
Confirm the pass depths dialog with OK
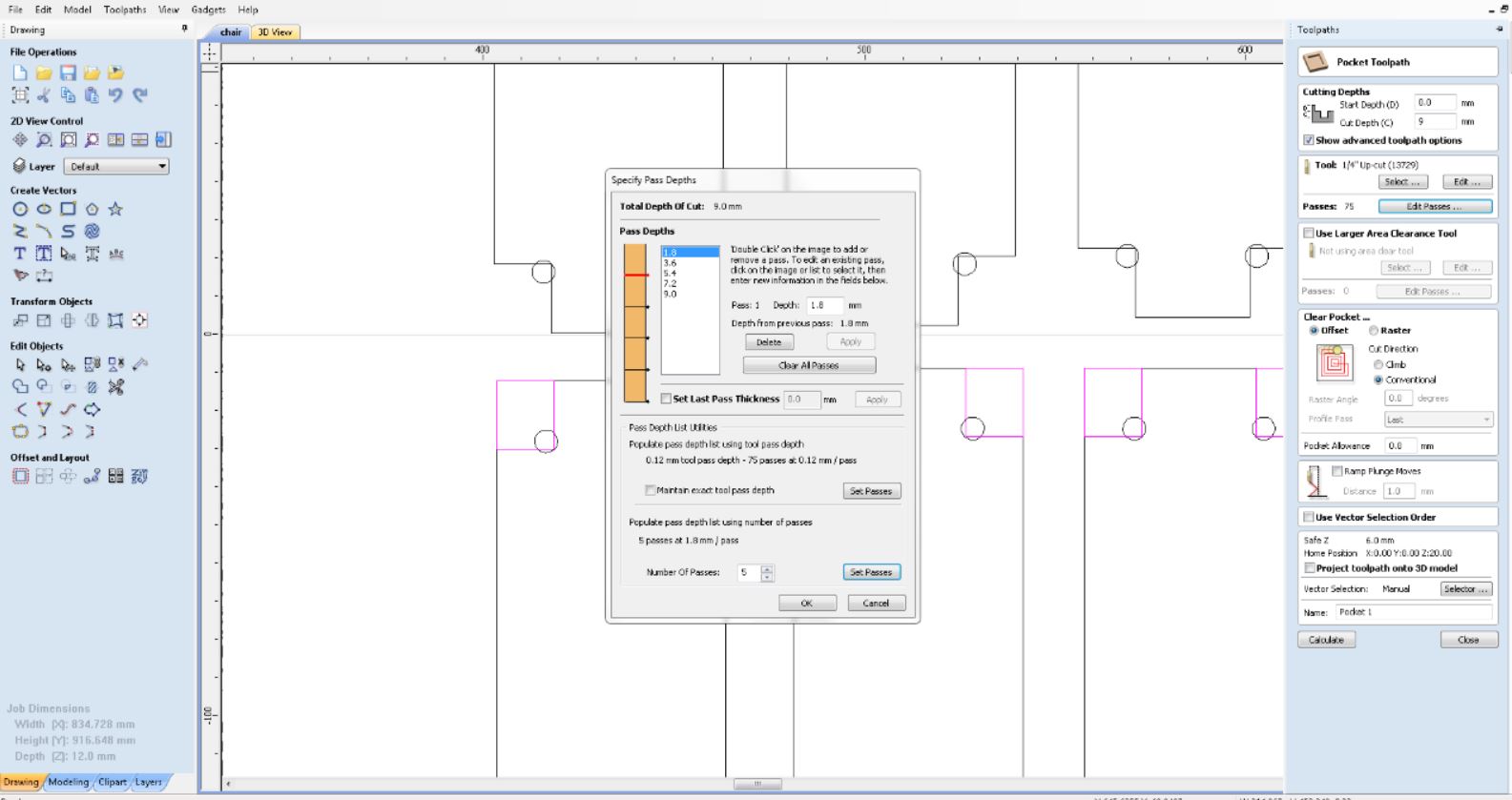tap(807, 604)
